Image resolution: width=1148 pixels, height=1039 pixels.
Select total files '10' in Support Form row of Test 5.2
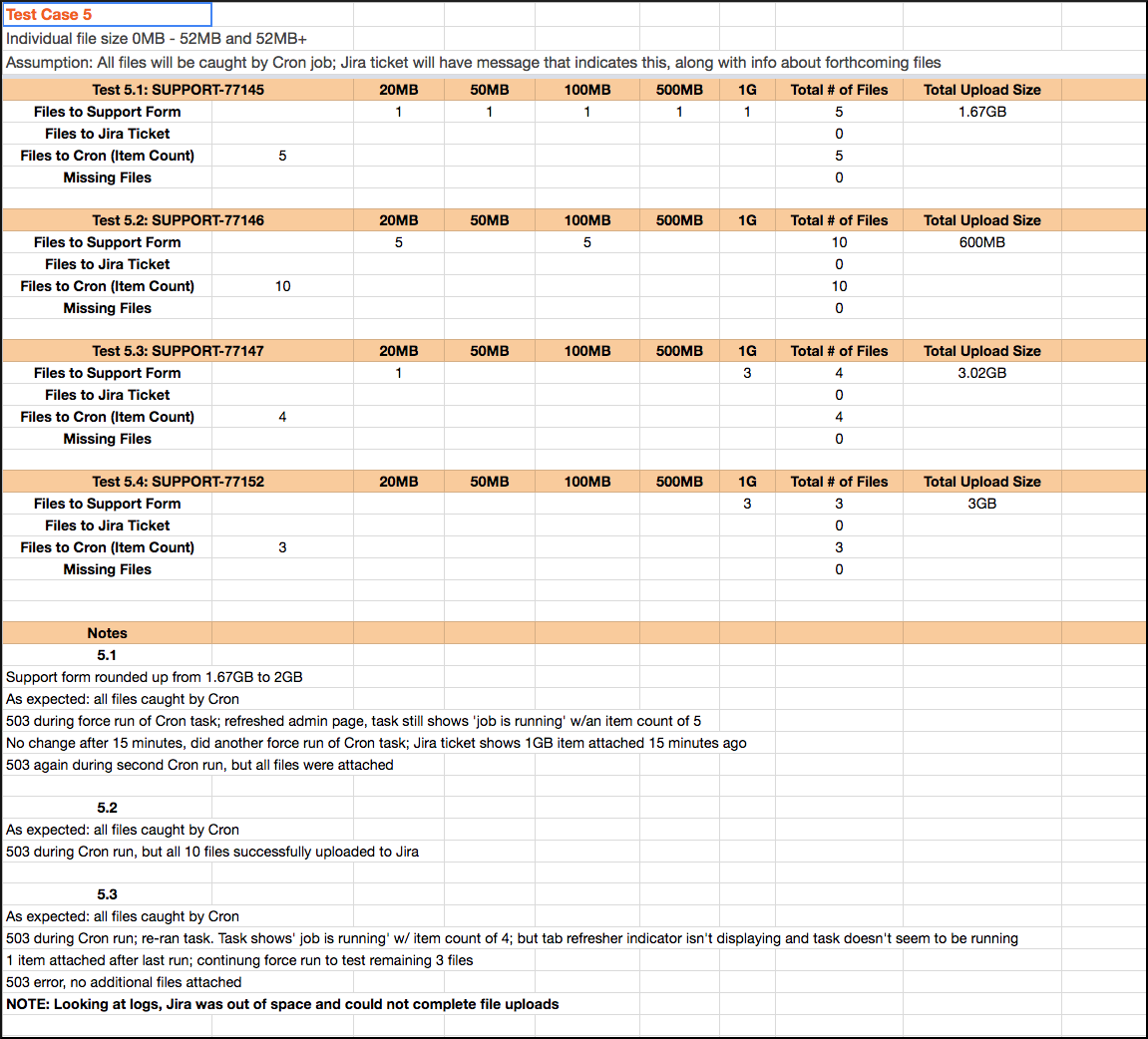tap(839, 242)
